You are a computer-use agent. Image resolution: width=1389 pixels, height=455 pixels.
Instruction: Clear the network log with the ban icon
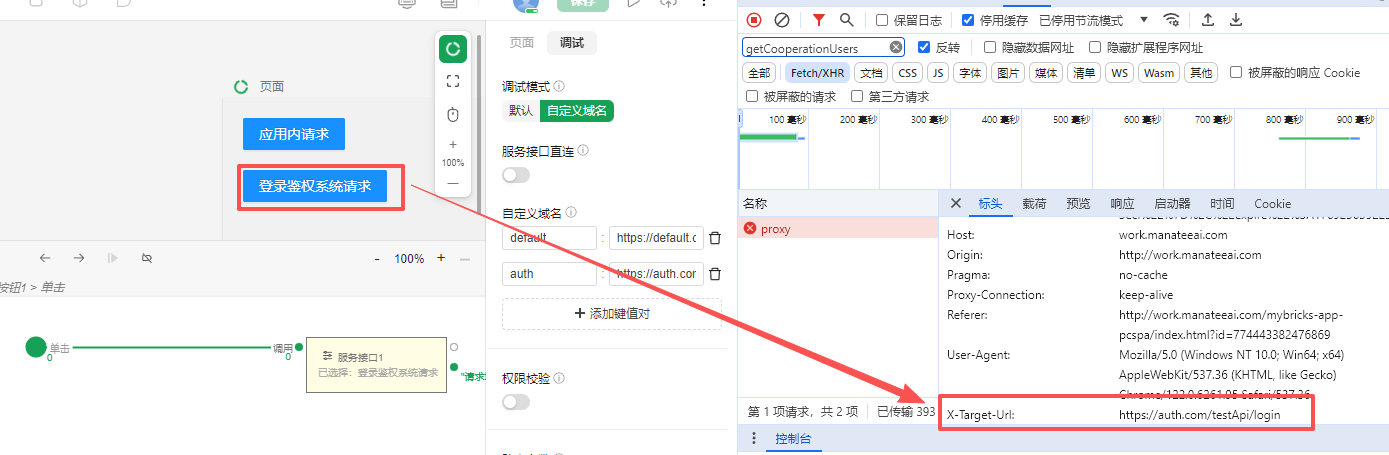click(782, 20)
